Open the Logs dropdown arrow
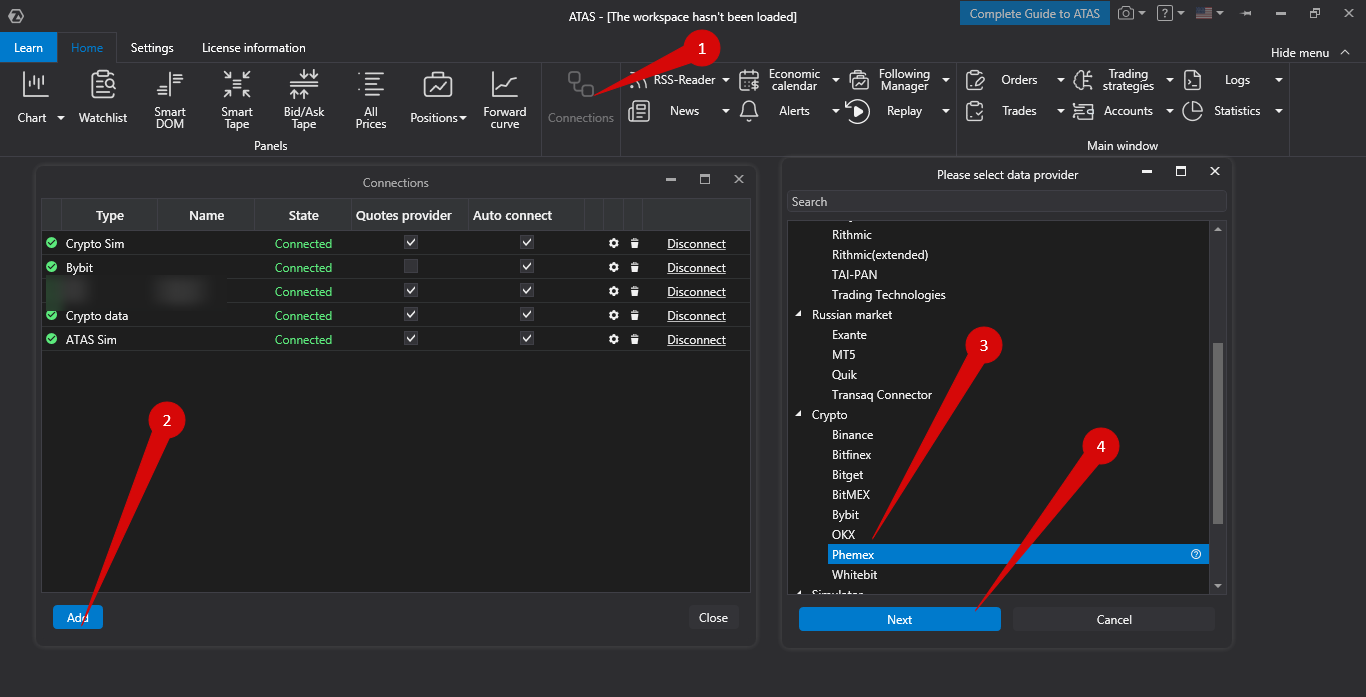This screenshot has width=1366, height=697. 1278,80
